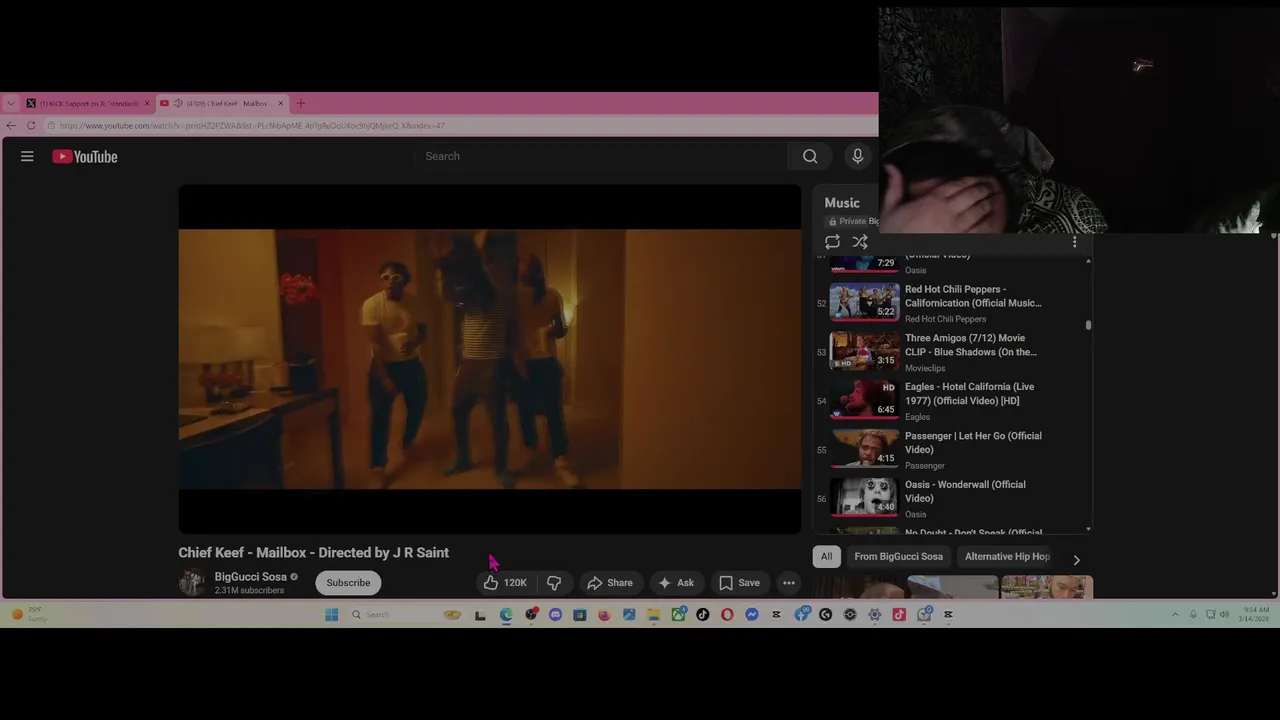The width and height of the screenshot is (1280, 720).
Task: Show more filter chips with right arrow
Action: [1076, 559]
